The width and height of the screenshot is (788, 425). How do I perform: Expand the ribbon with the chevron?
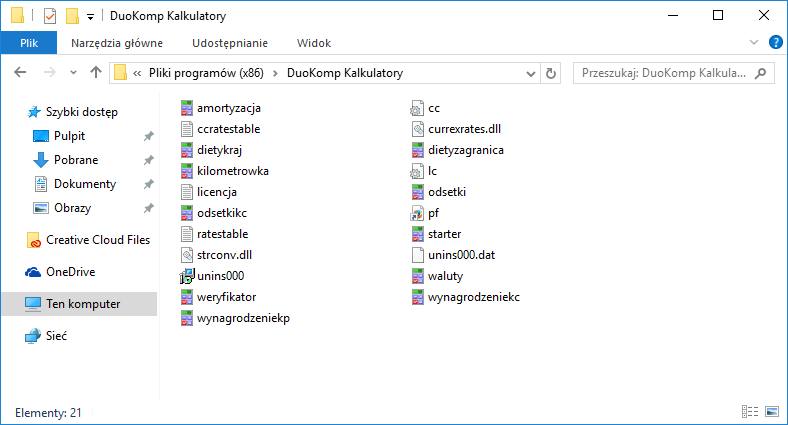click(754, 43)
